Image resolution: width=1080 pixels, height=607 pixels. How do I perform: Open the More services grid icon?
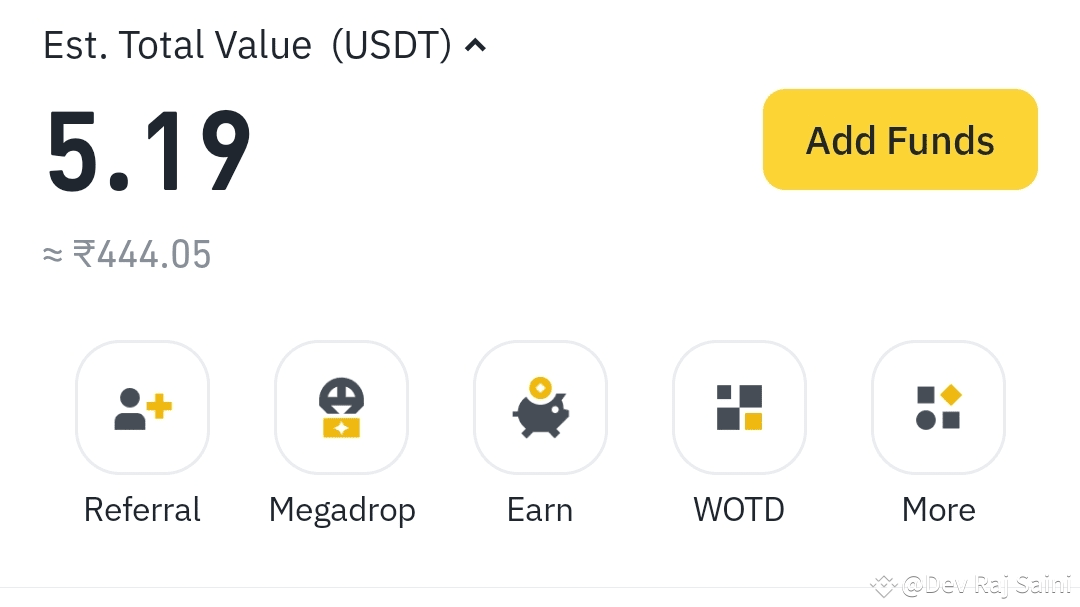coord(938,407)
